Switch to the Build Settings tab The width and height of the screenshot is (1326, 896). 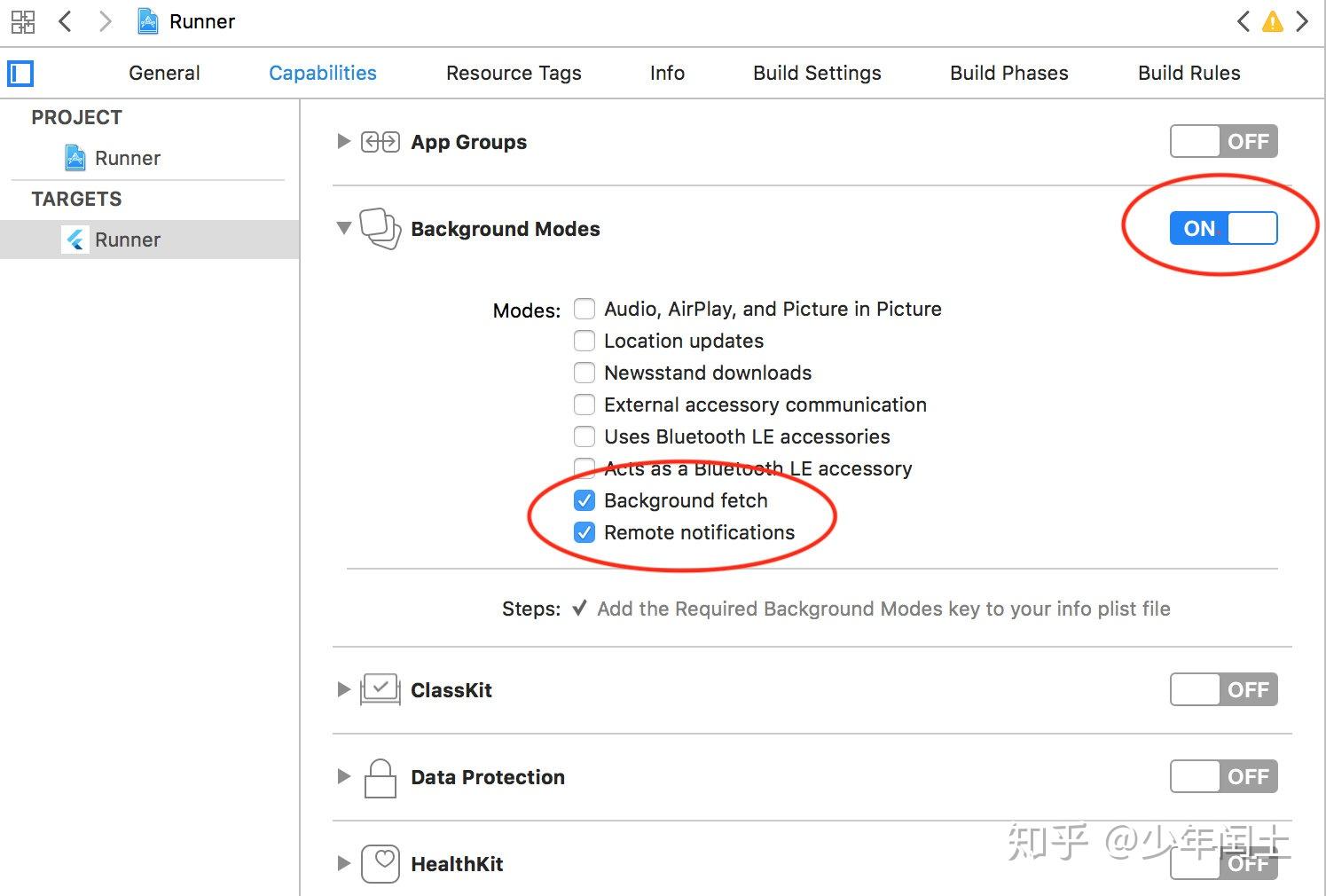[816, 73]
